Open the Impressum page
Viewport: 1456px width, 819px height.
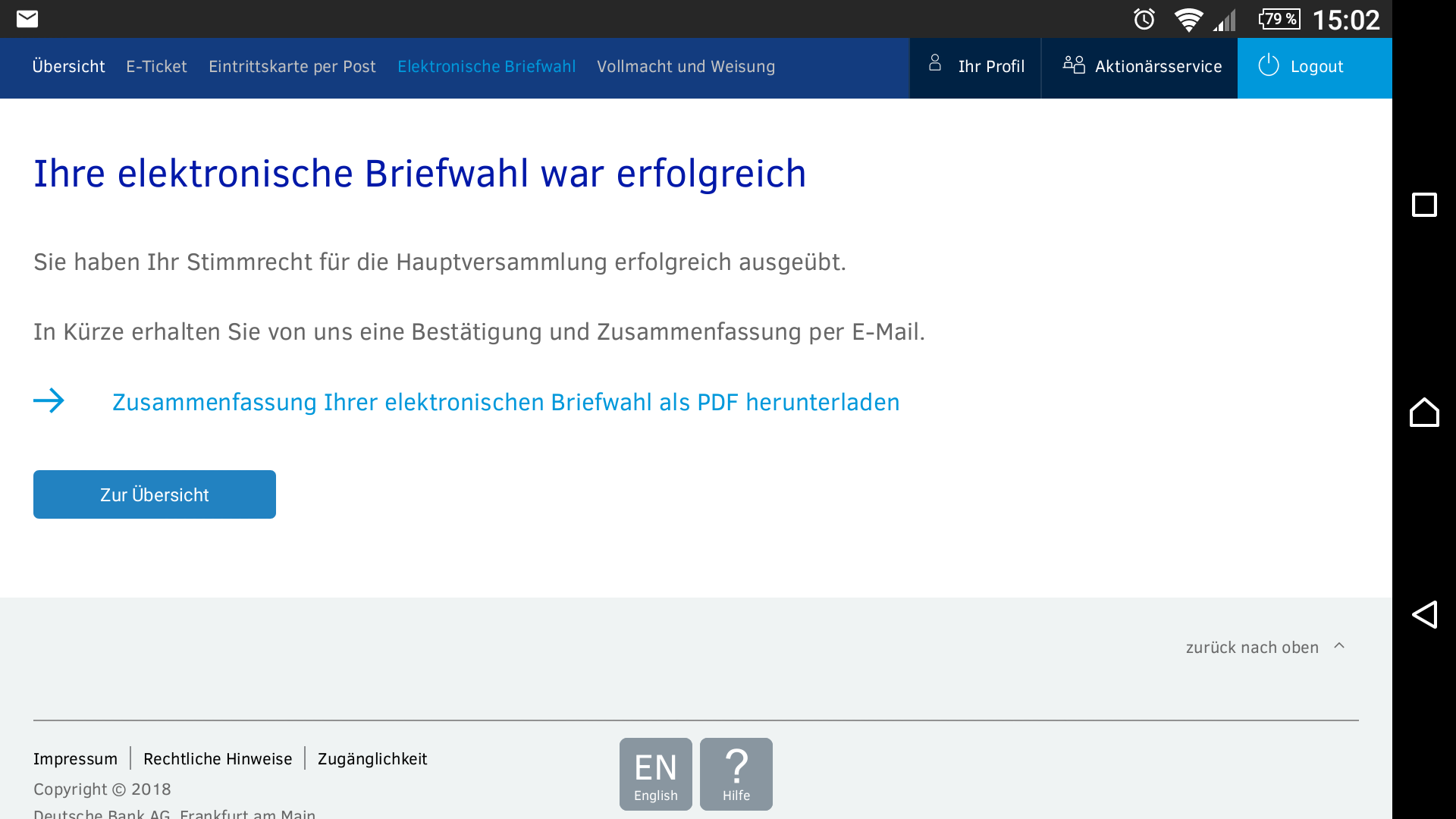(x=75, y=758)
